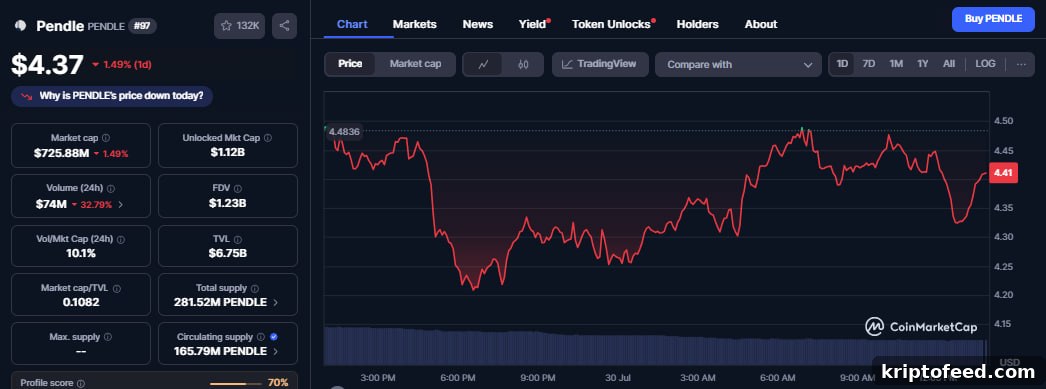
Task: Click FDV info icon
Action: 238,189
